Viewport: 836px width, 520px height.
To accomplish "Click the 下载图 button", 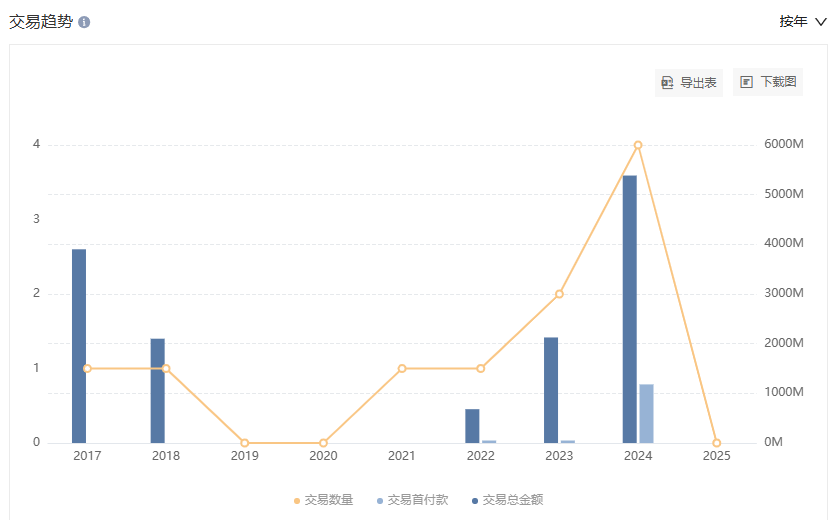I will pyautogui.click(x=768, y=82).
